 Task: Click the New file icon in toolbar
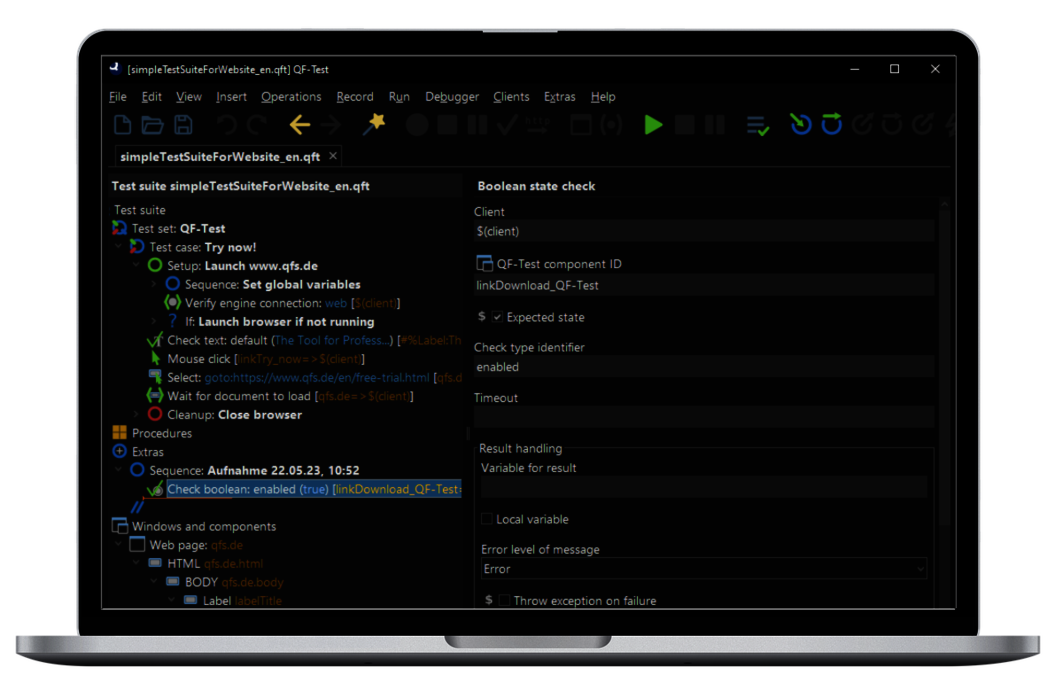tap(122, 125)
